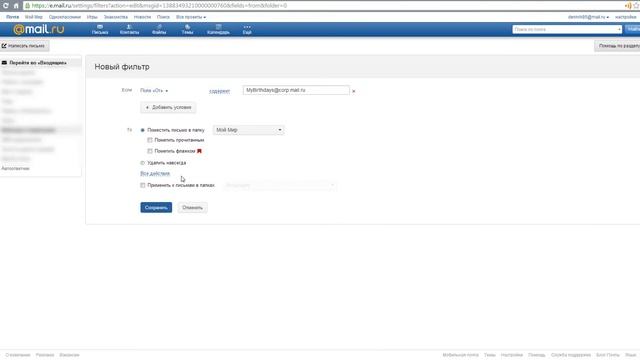Select the 'Поместить письмо в папку' radio button
The width and height of the screenshot is (640, 360).
[x=142, y=130]
